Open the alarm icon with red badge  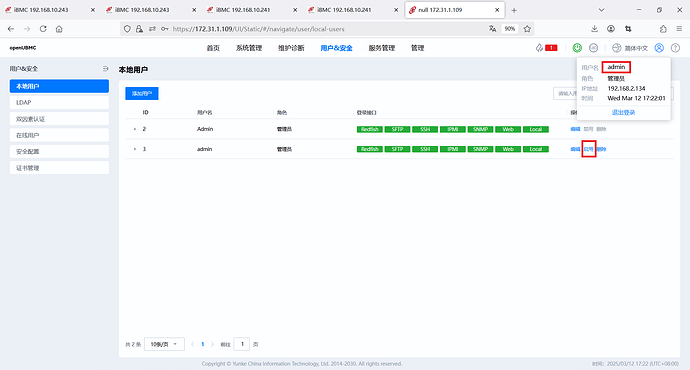pyautogui.click(x=546, y=48)
